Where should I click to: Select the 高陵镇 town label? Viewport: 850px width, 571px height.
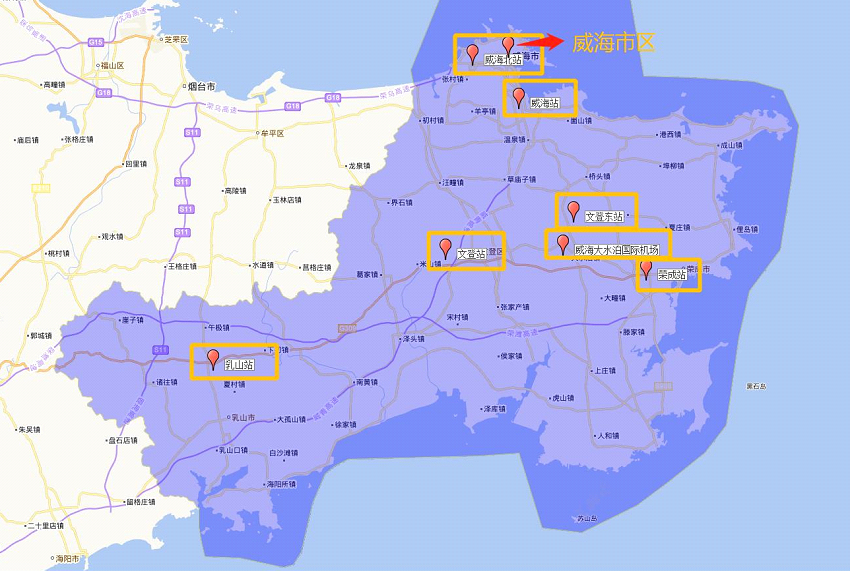(235, 191)
